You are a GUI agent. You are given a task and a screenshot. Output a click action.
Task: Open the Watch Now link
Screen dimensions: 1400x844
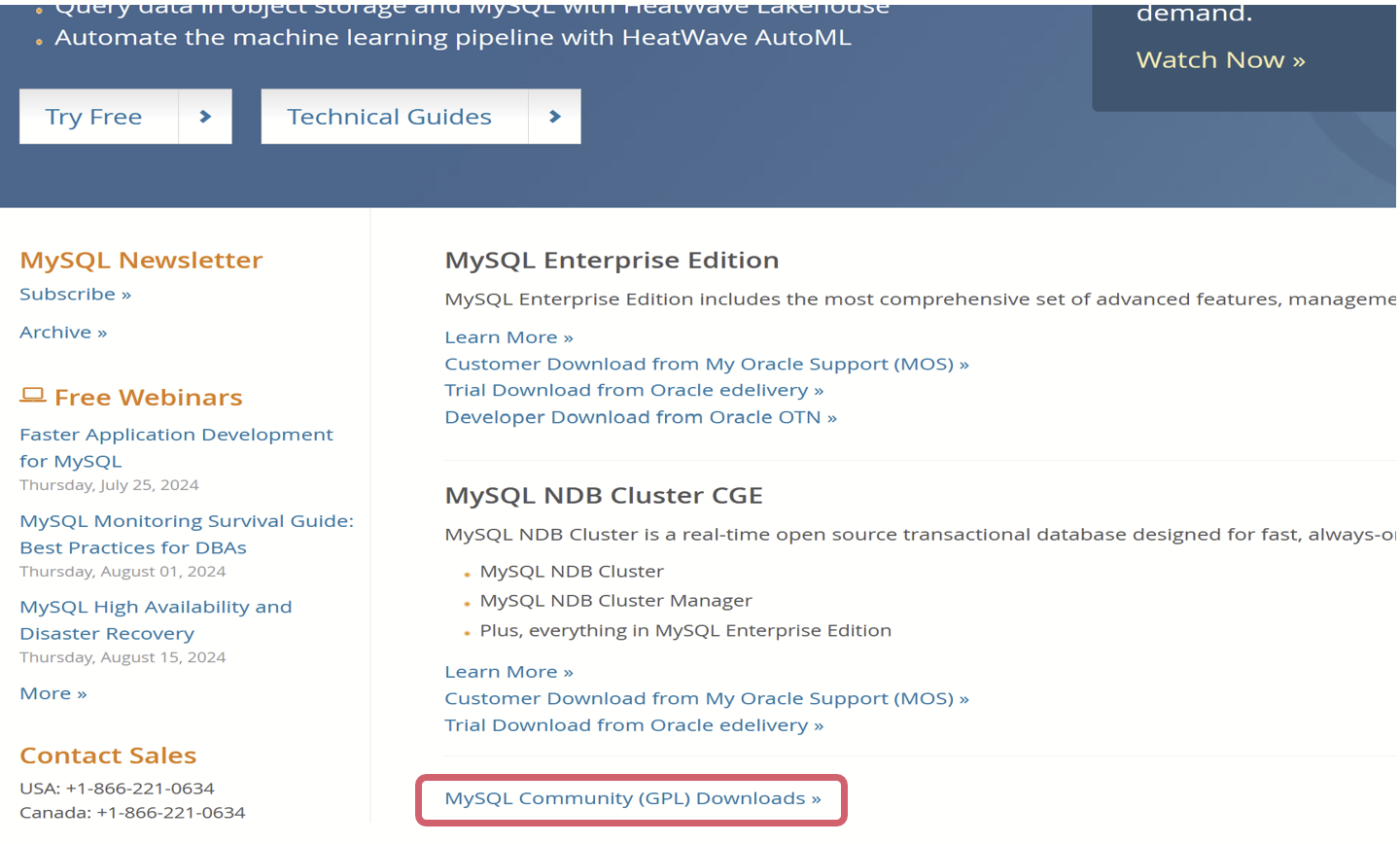(x=1220, y=60)
